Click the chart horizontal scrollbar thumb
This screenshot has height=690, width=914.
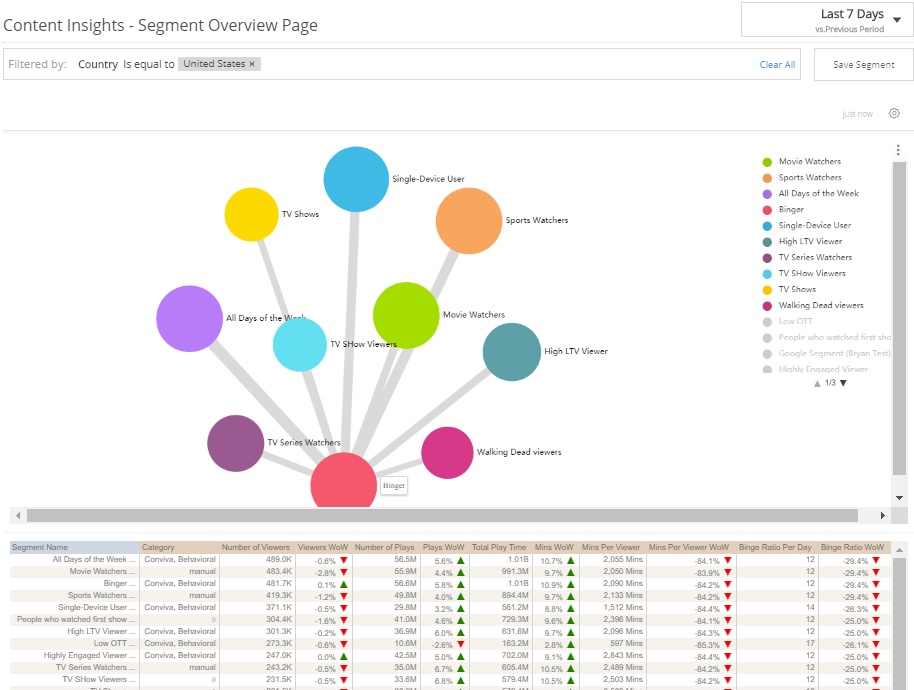tap(442, 515)
